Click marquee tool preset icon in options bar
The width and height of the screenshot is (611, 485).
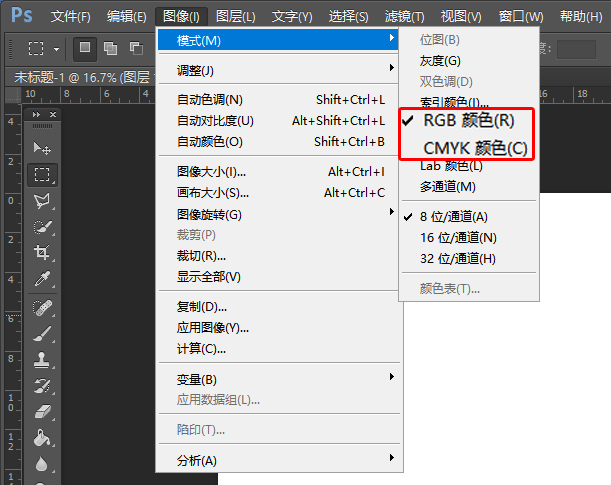[36, 49]
